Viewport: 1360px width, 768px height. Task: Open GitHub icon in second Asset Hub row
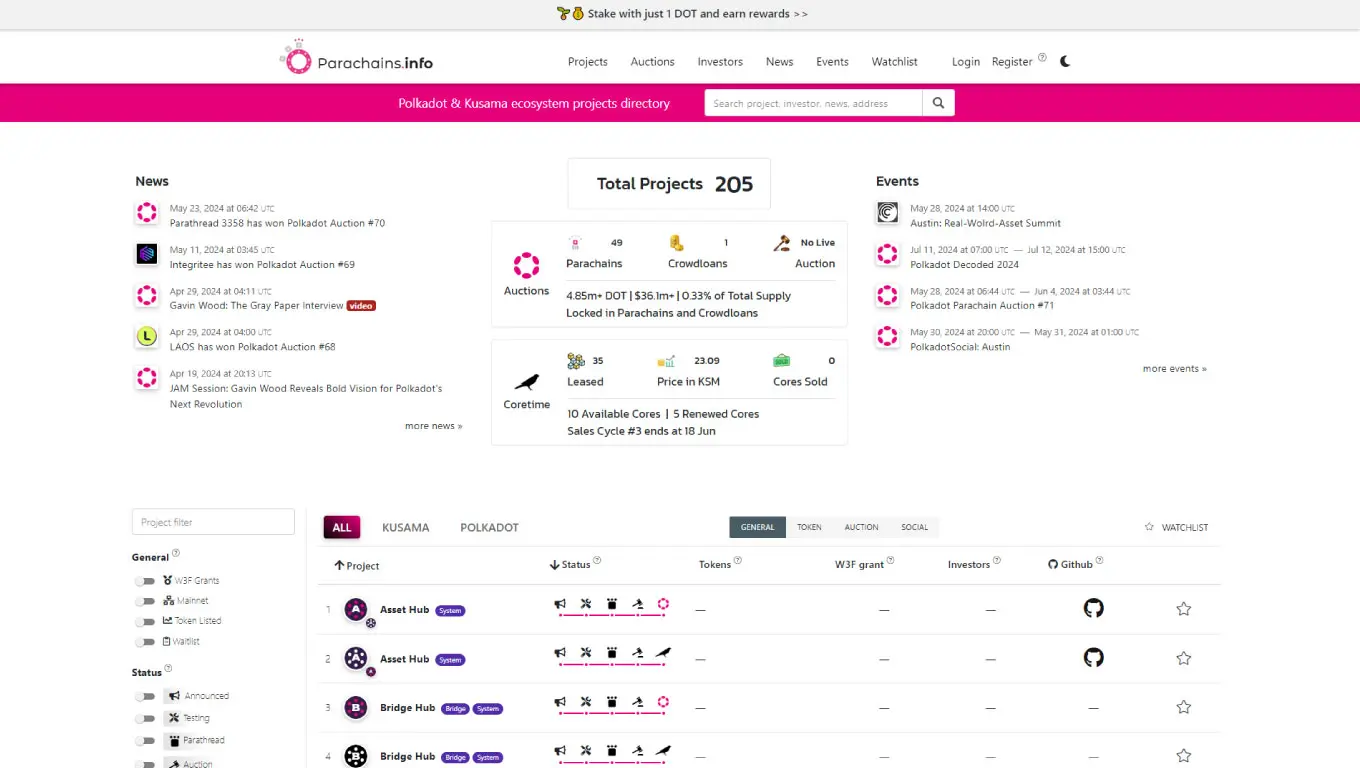[1094, 657]
